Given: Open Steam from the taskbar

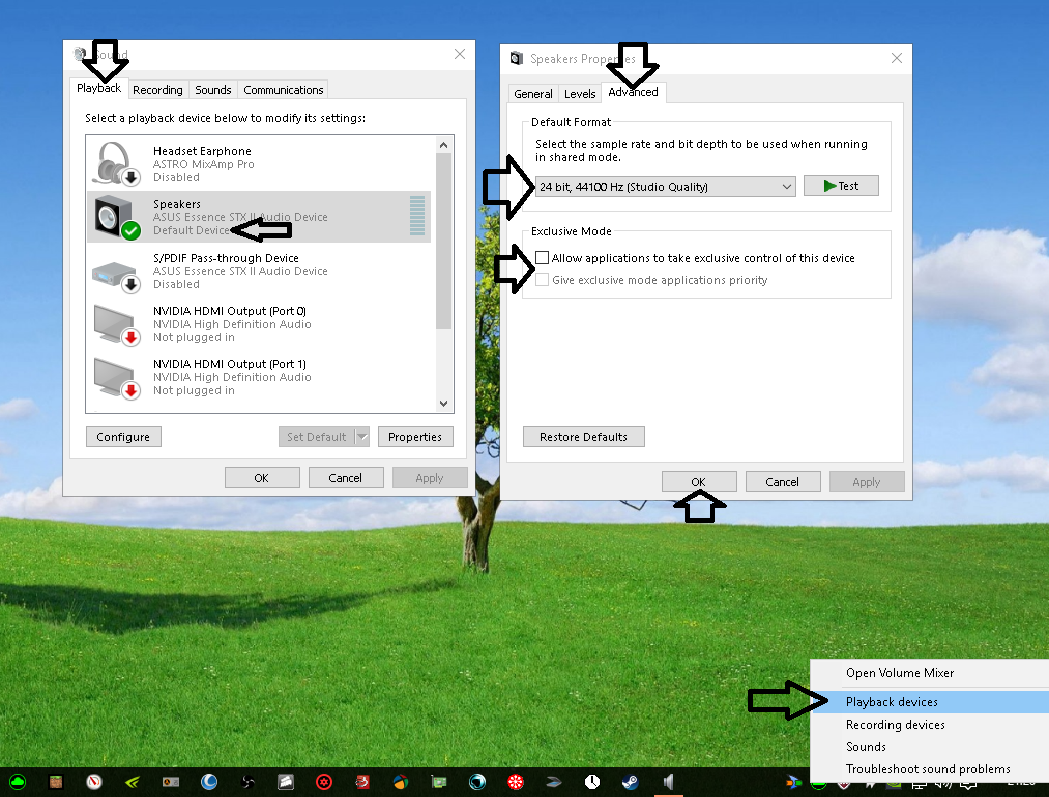Looking at the screenshot, I should pyautogui.click(x=630, y=782).
